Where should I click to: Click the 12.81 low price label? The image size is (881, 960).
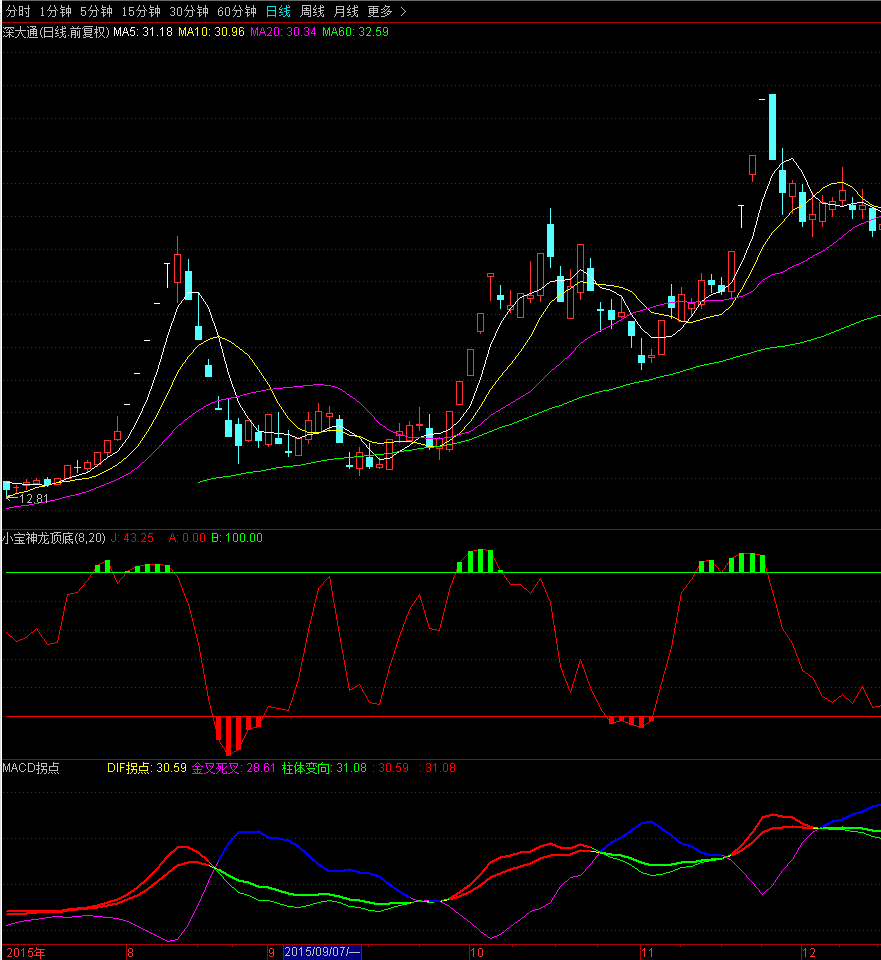pos(32,498)
